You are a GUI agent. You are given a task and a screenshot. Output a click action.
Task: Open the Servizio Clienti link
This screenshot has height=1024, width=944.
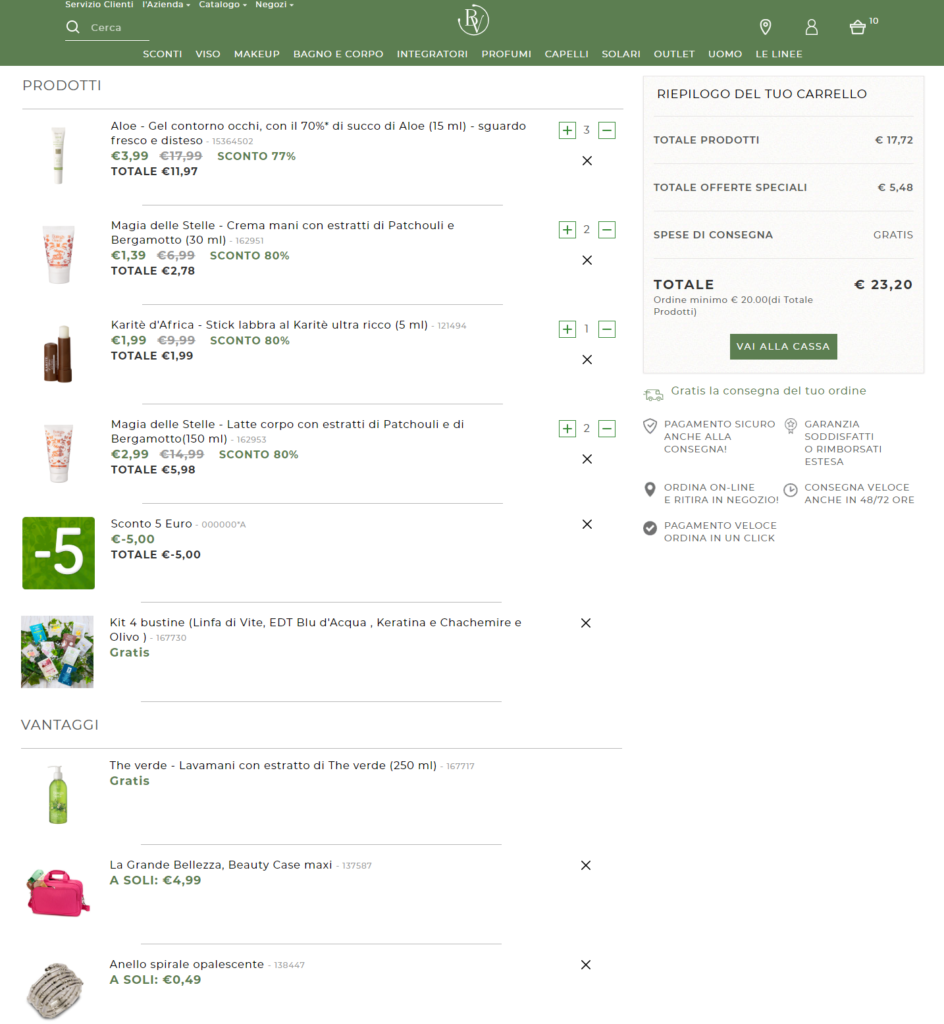pos(99,5)
